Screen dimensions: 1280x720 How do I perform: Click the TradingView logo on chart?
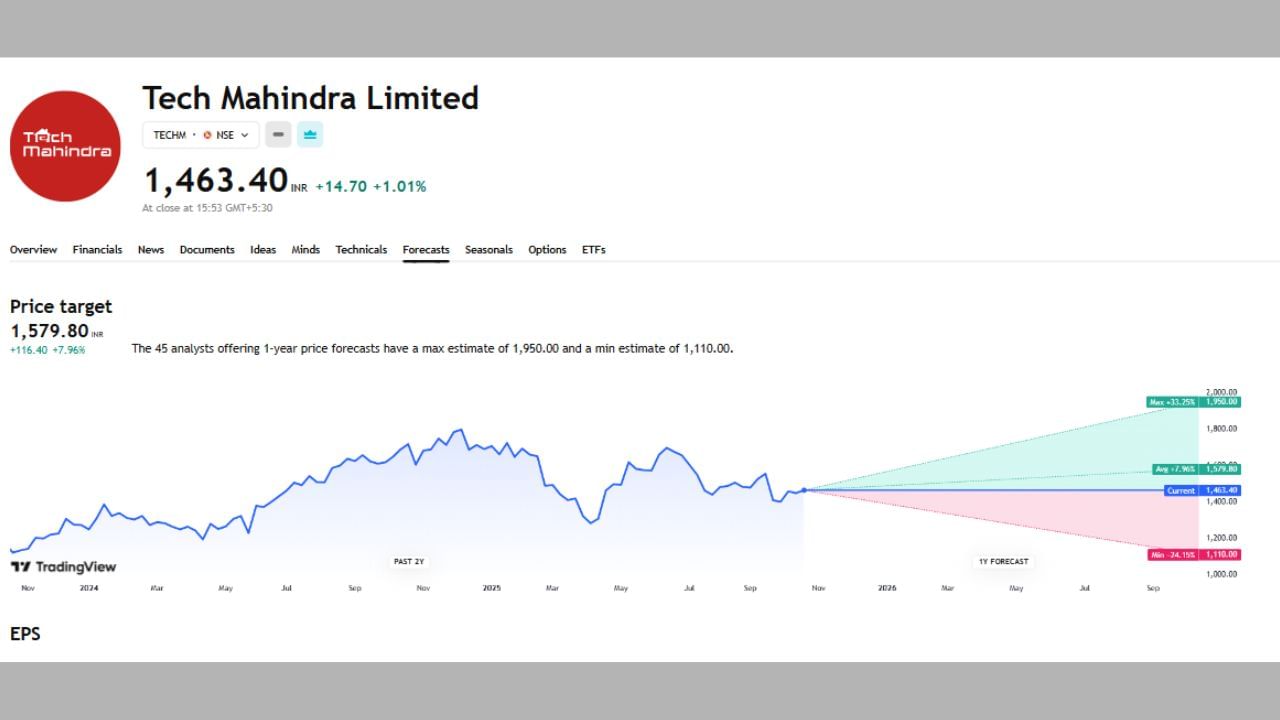[63, 567]
